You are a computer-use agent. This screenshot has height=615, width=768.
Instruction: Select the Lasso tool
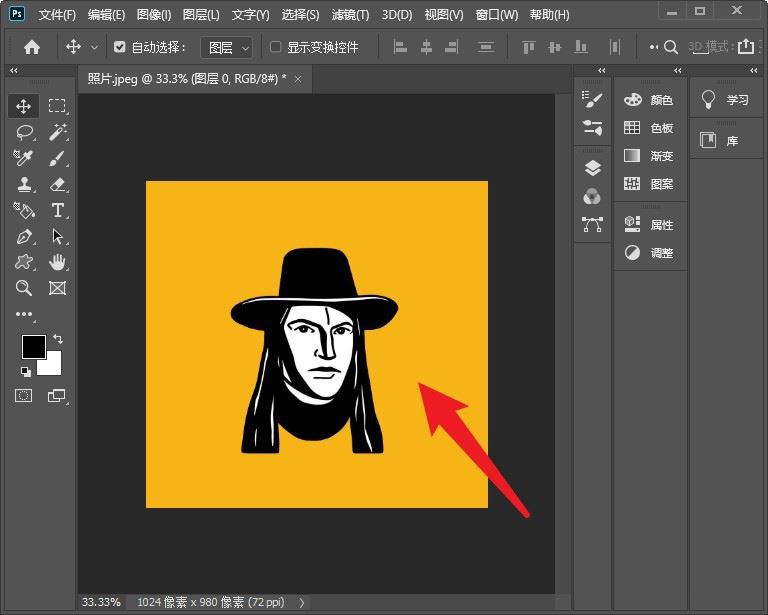23,132
